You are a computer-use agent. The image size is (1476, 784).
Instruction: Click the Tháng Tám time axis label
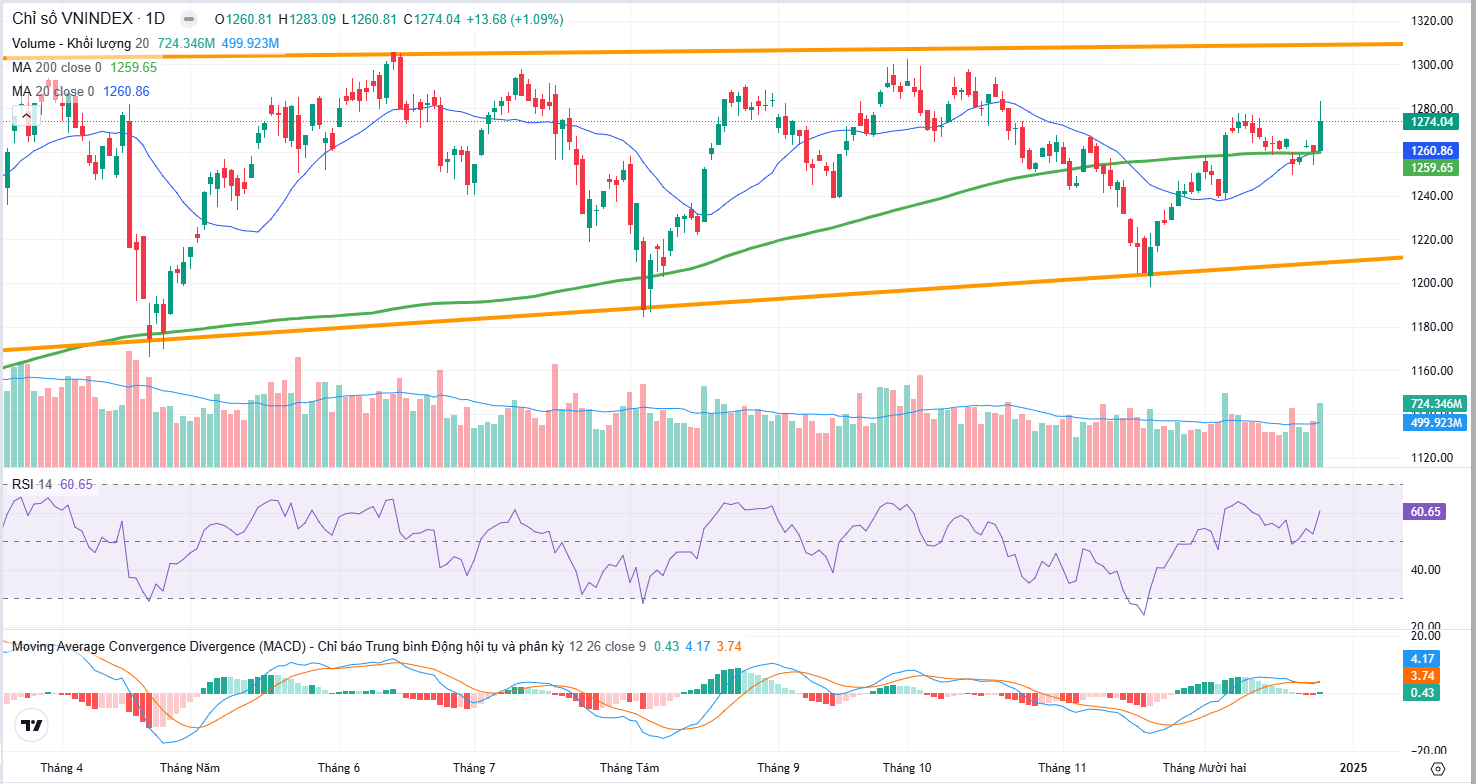point(630,768)
